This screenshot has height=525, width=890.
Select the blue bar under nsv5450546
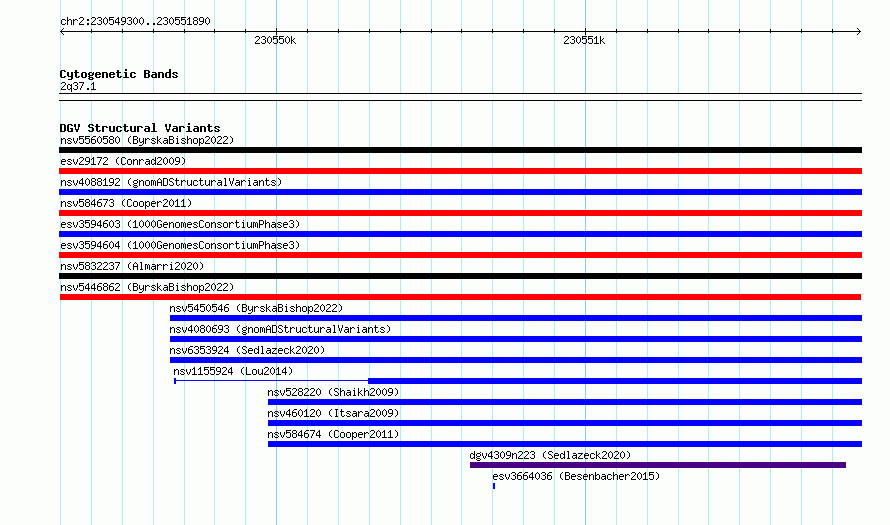(516, 318)
